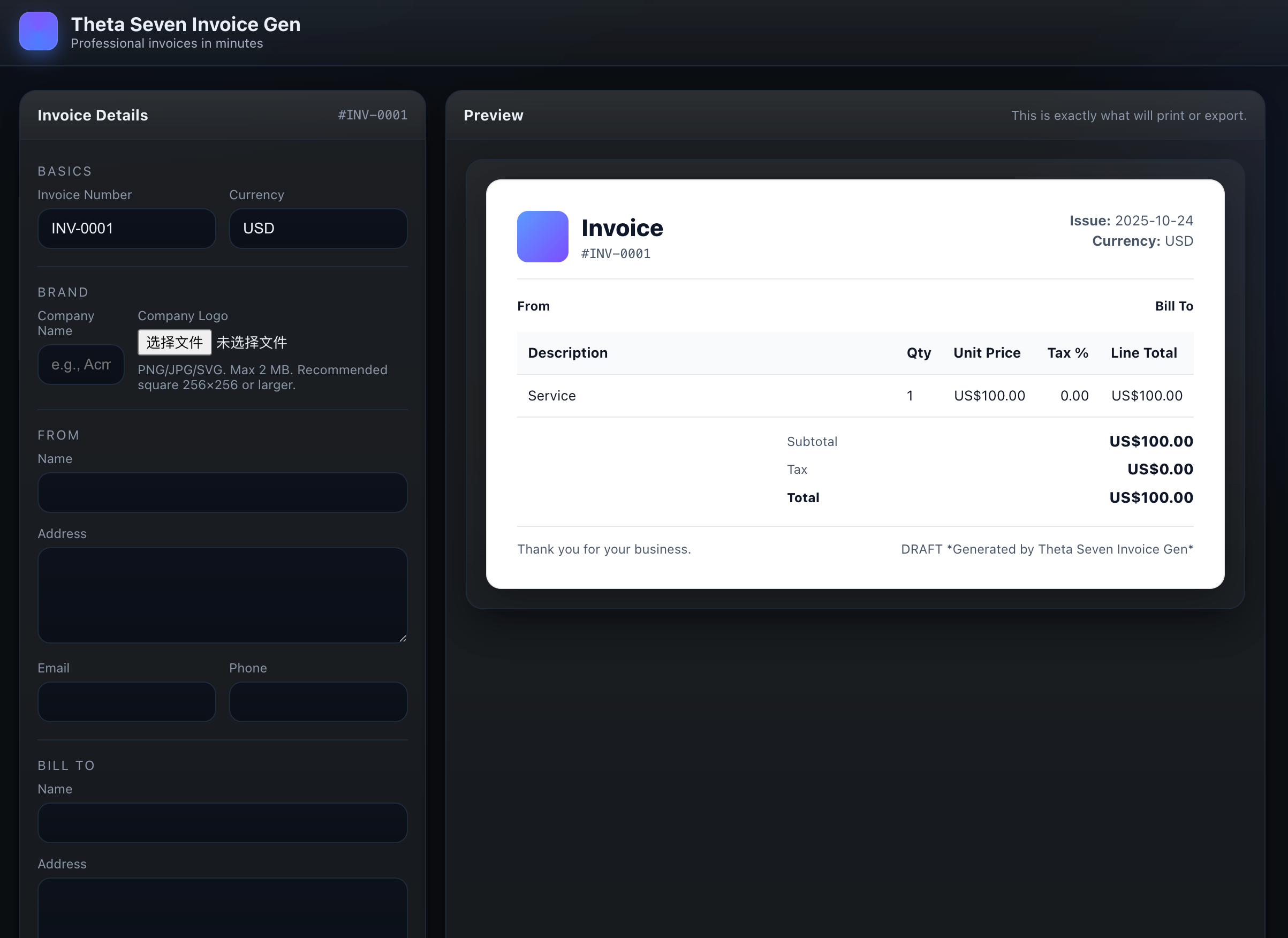Click the invoice preview logo square
Image resolution: width=1288 pixels, height=938 pixels.
[x=542, y=236]
